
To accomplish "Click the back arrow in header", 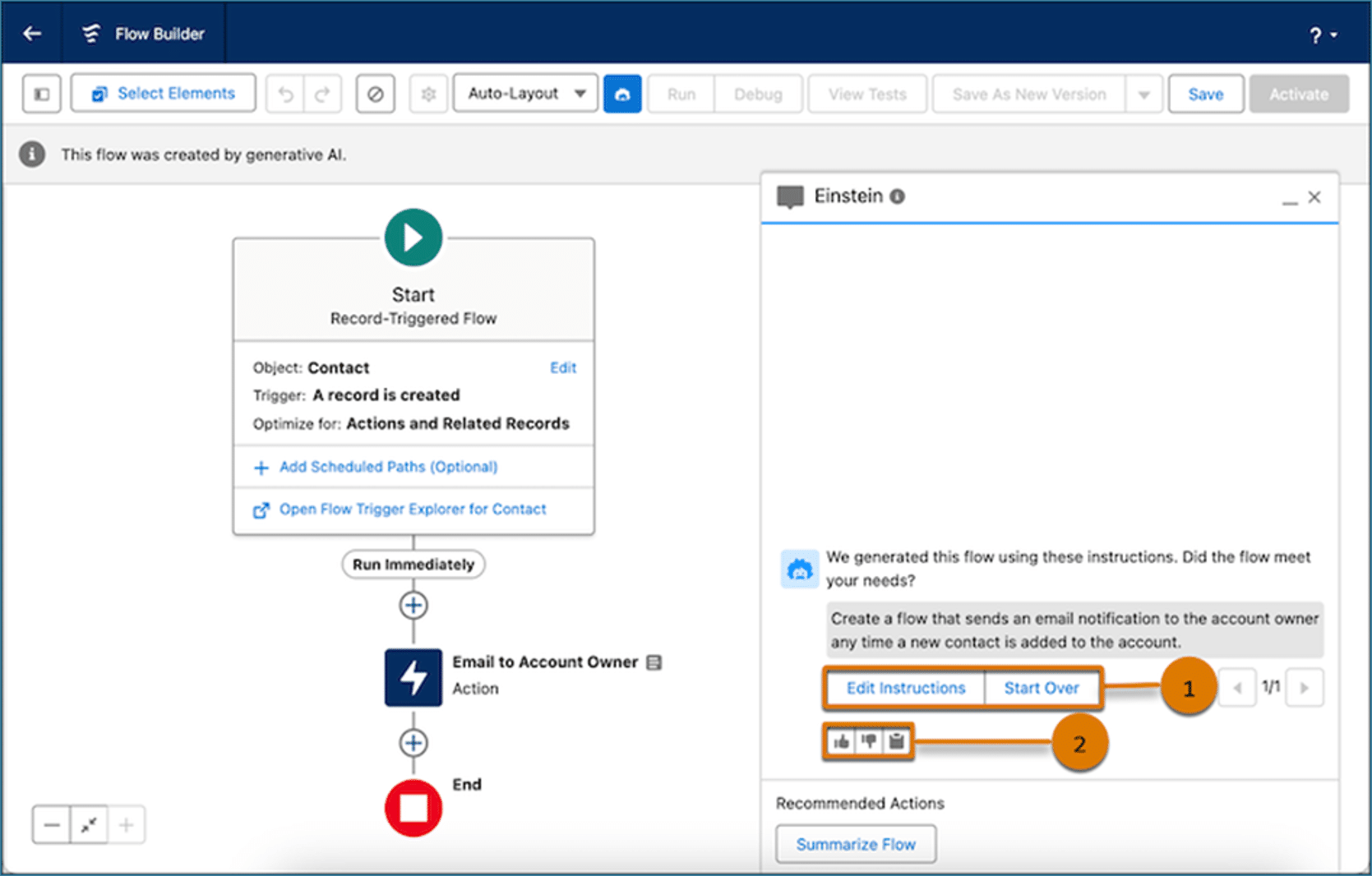I will tap(32, 34).
